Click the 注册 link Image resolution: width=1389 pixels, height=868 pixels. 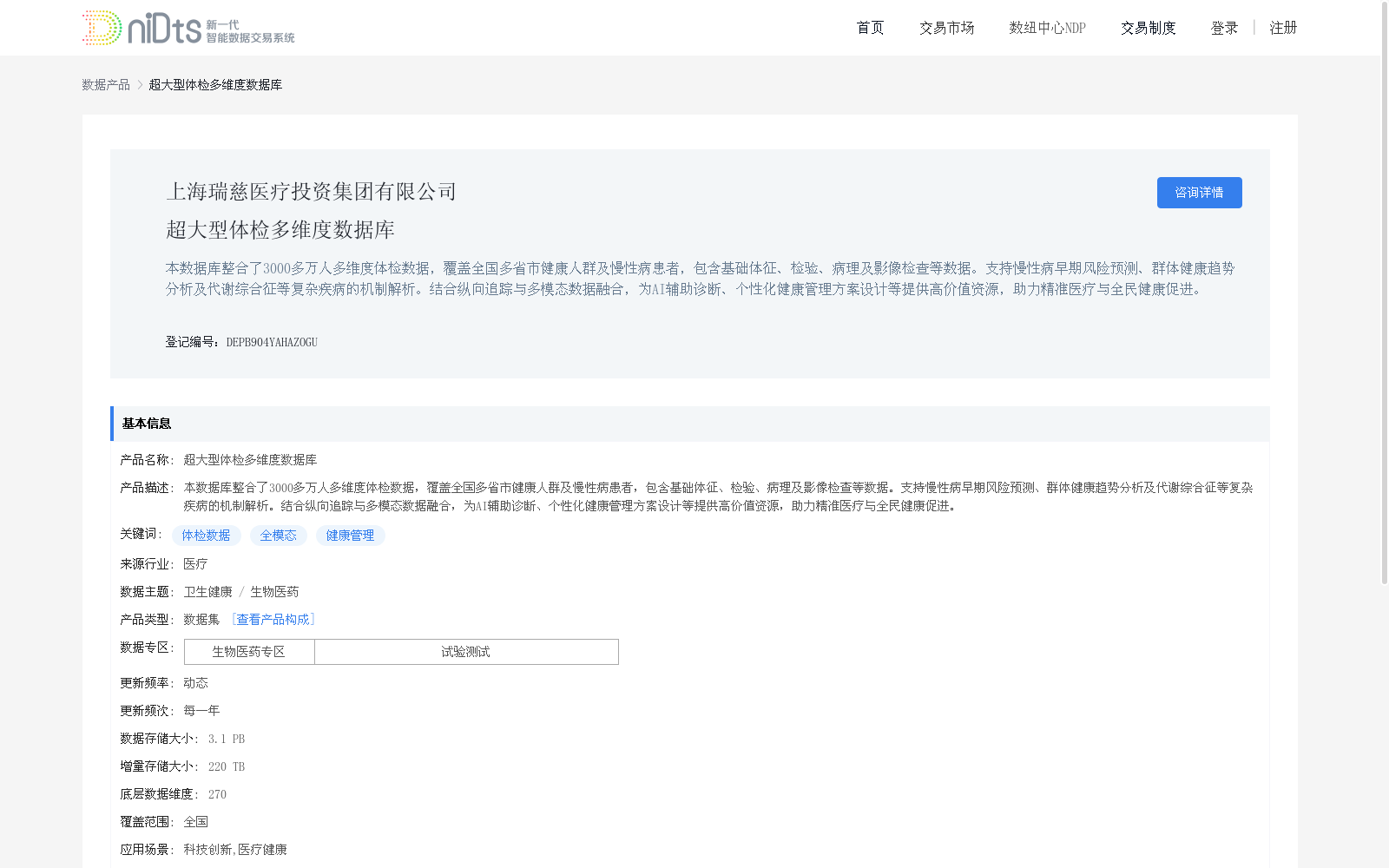(1283, 27)
